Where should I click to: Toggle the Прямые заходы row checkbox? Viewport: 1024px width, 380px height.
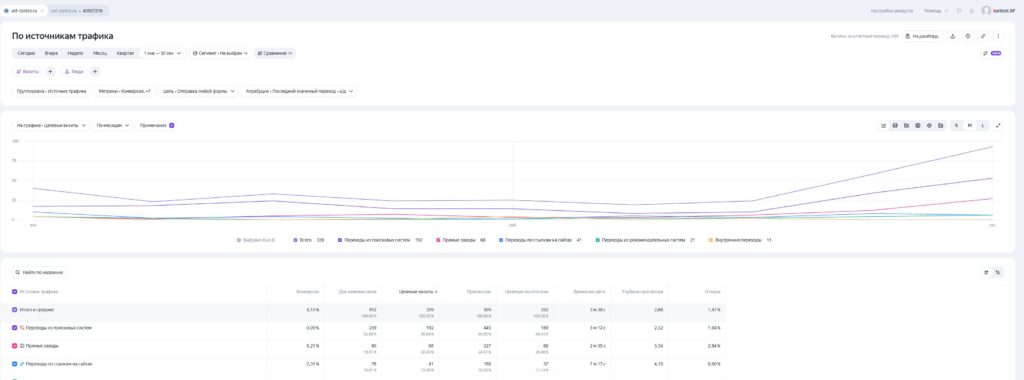point(15,345)
